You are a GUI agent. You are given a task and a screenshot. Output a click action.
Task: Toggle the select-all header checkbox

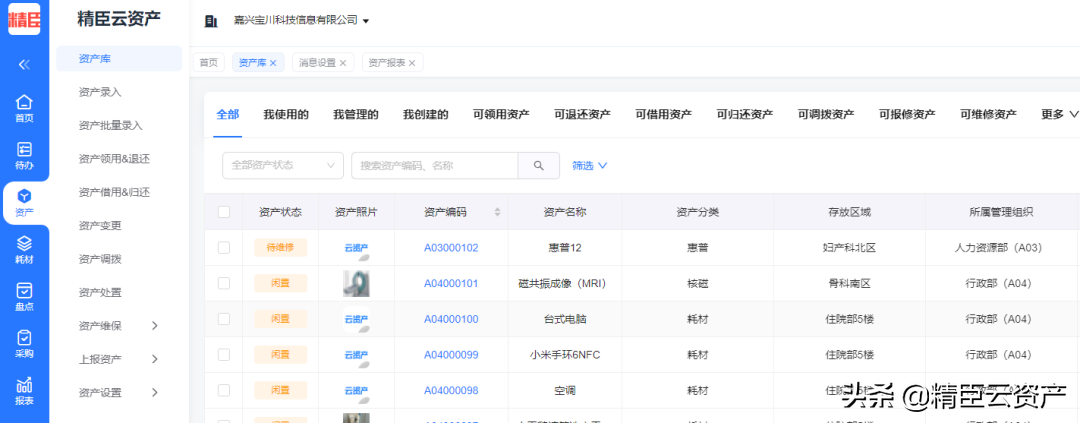pyautogui.click(x=224, y=212)
